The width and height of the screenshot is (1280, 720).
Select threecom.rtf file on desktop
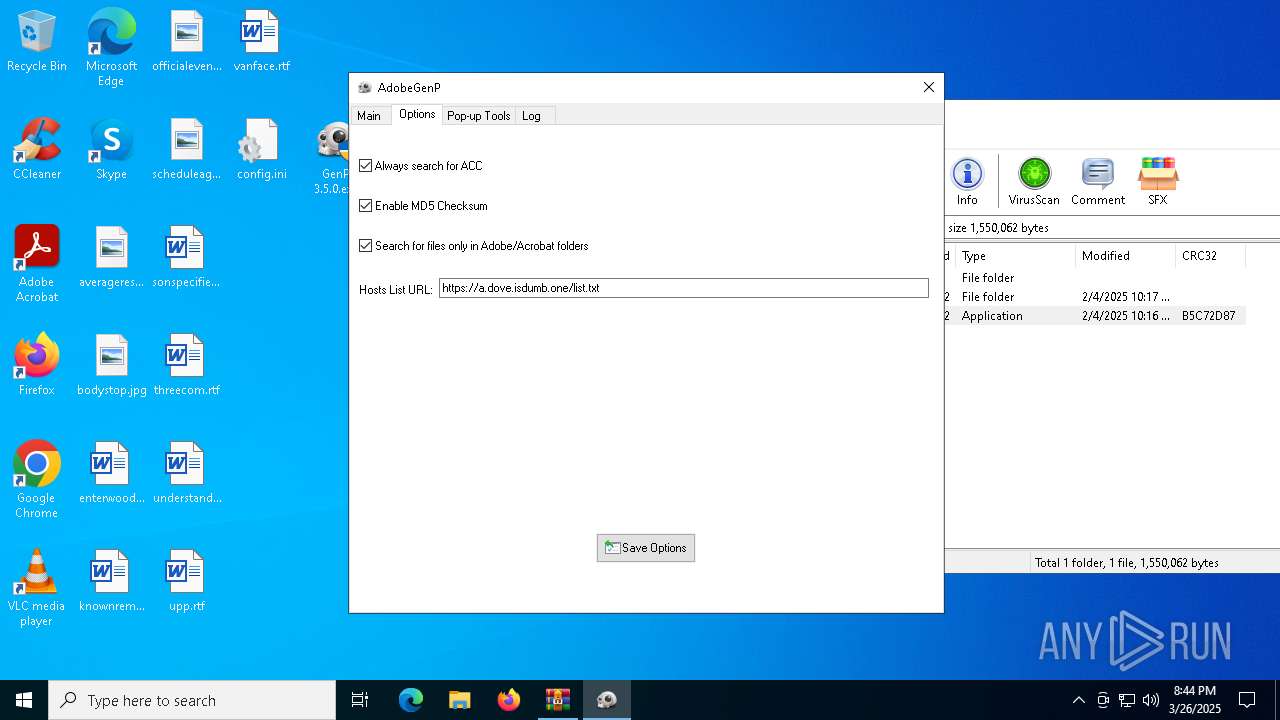tap(186, 366)
